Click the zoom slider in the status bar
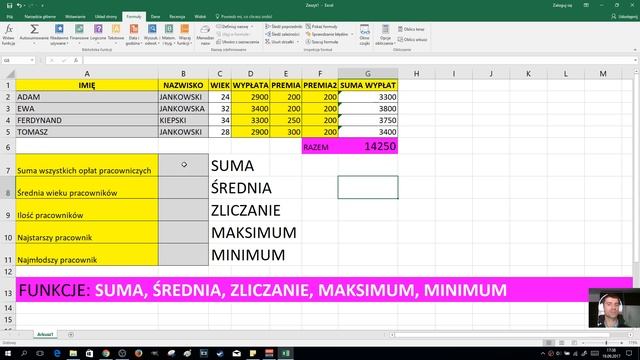 (606, 343)
